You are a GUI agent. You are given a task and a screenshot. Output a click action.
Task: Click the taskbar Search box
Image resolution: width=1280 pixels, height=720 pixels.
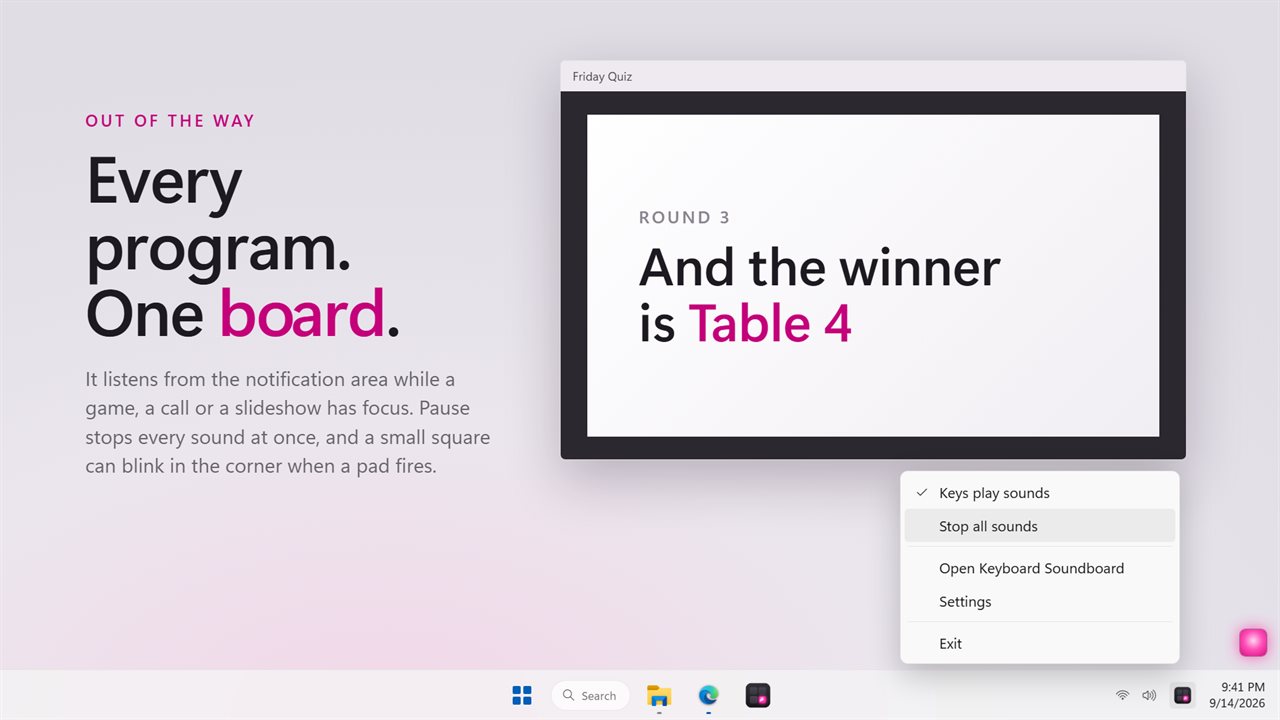590,695
